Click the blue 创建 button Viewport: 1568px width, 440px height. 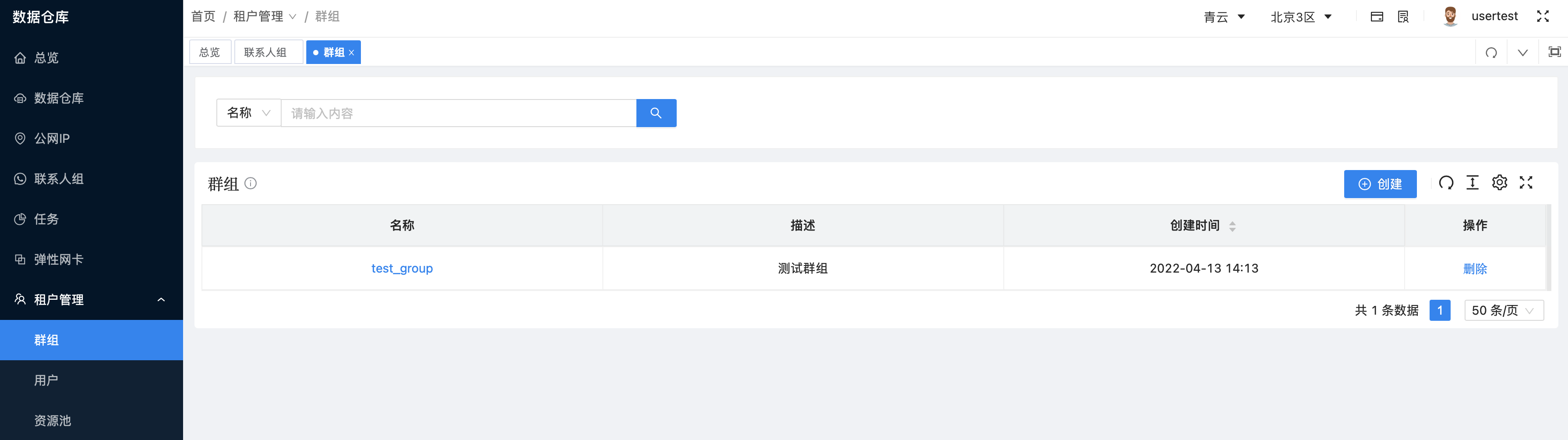tap(1380, 184)
